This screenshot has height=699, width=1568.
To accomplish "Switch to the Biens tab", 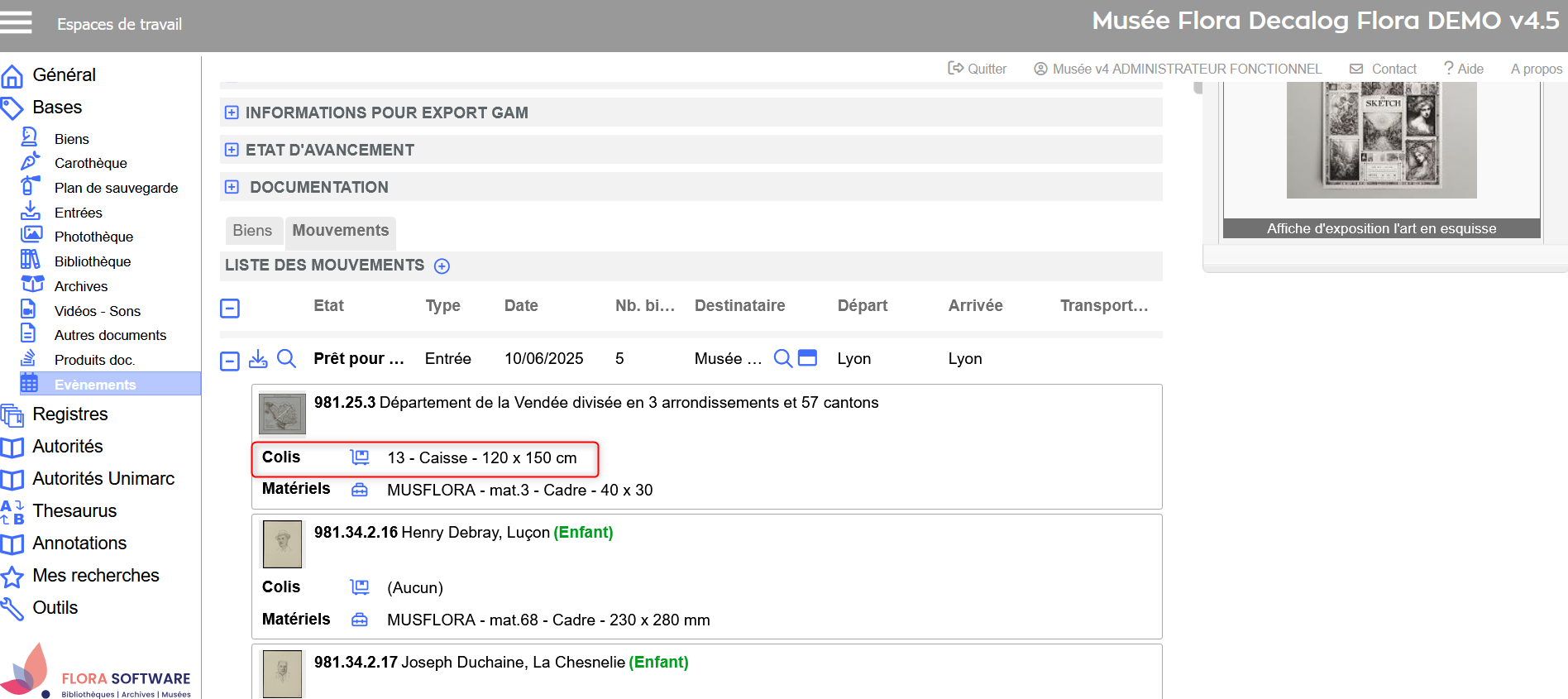I will (252, 231).
